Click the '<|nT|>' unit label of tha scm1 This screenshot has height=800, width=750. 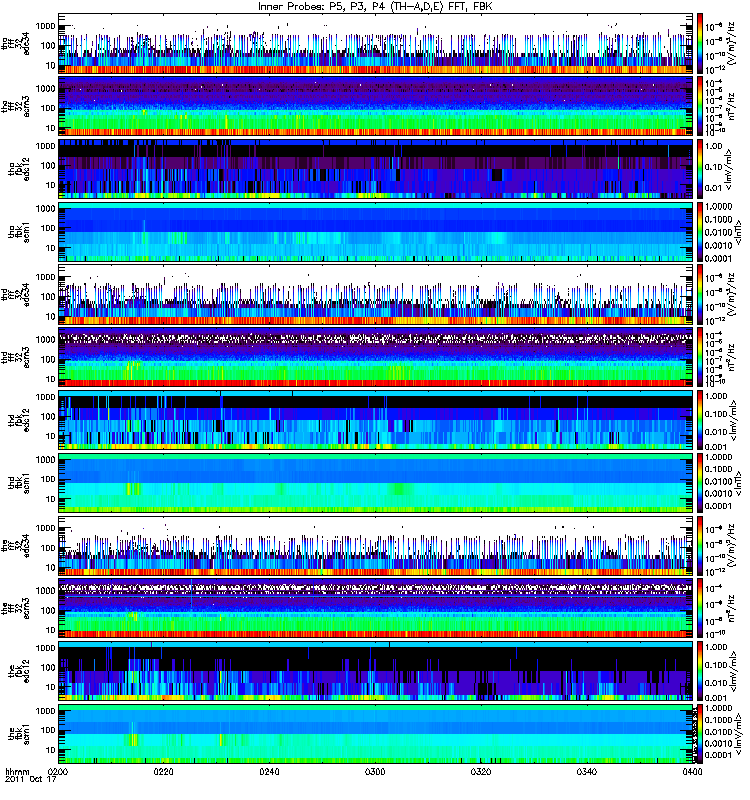pyautogui.click(x=738, y=232)
